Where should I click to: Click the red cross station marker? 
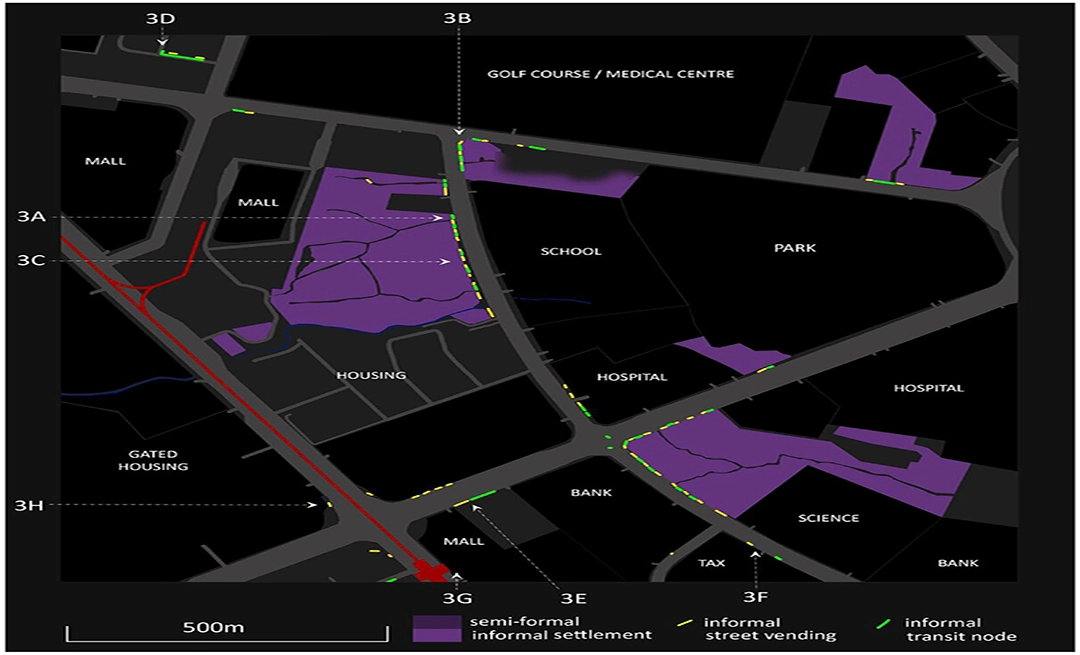pyautogui.click(x=431, y=573)
